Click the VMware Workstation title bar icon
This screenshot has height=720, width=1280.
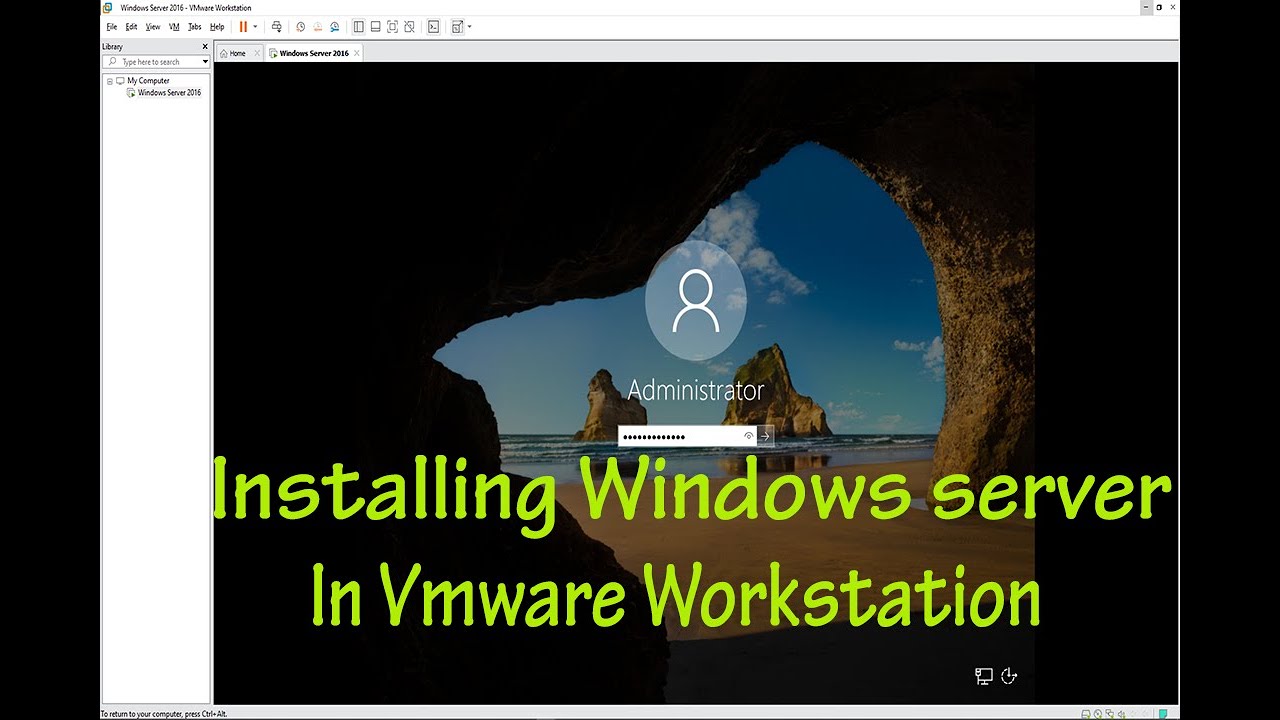[108, 8]
